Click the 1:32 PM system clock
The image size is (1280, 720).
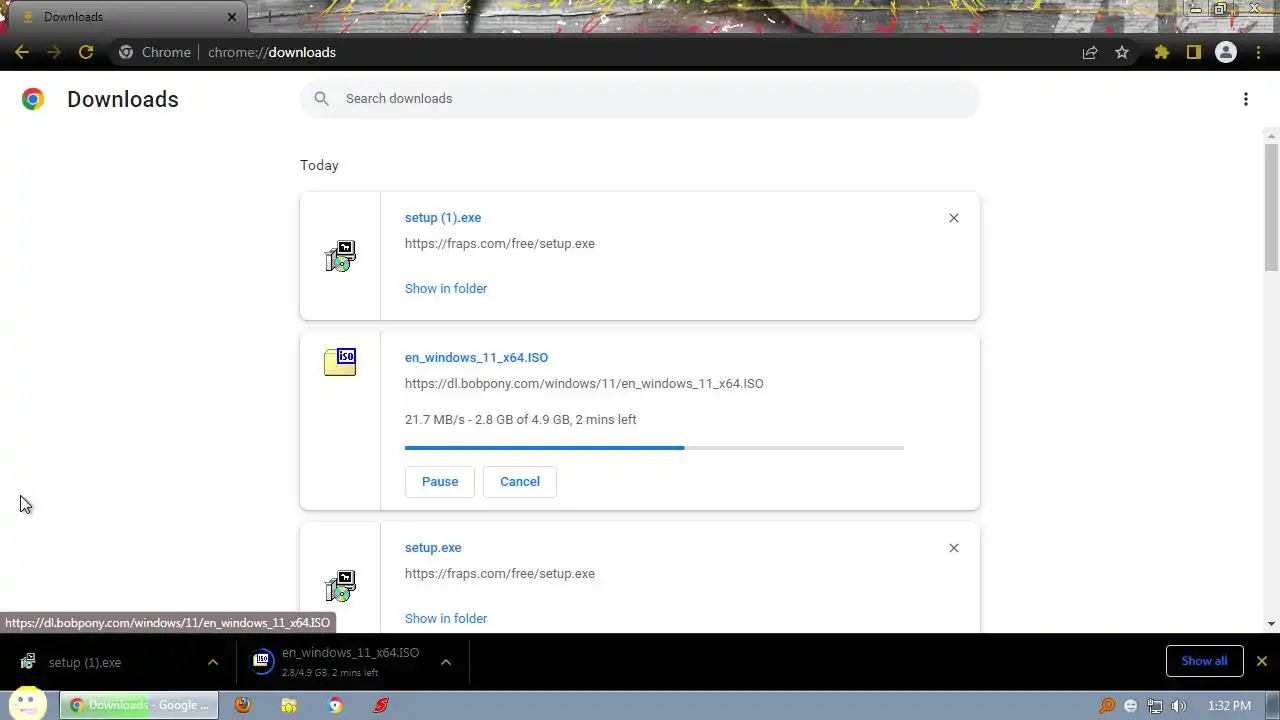click(1229, 706)
